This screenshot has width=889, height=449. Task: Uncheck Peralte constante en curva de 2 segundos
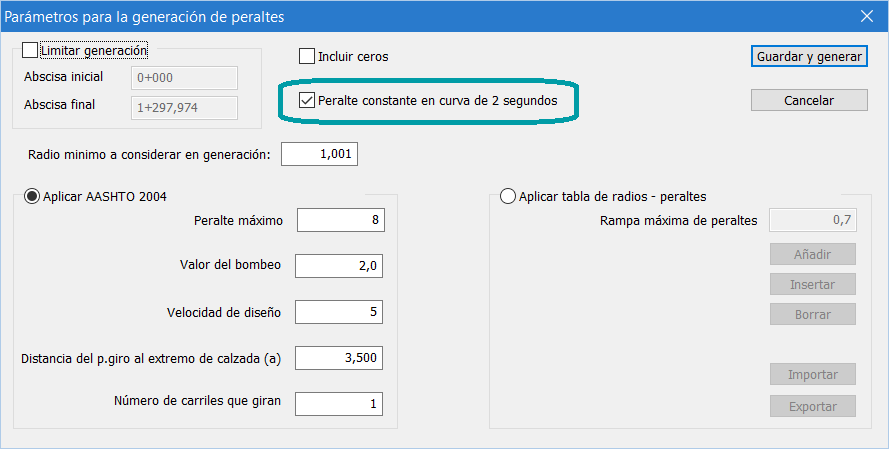pos(307,101)
